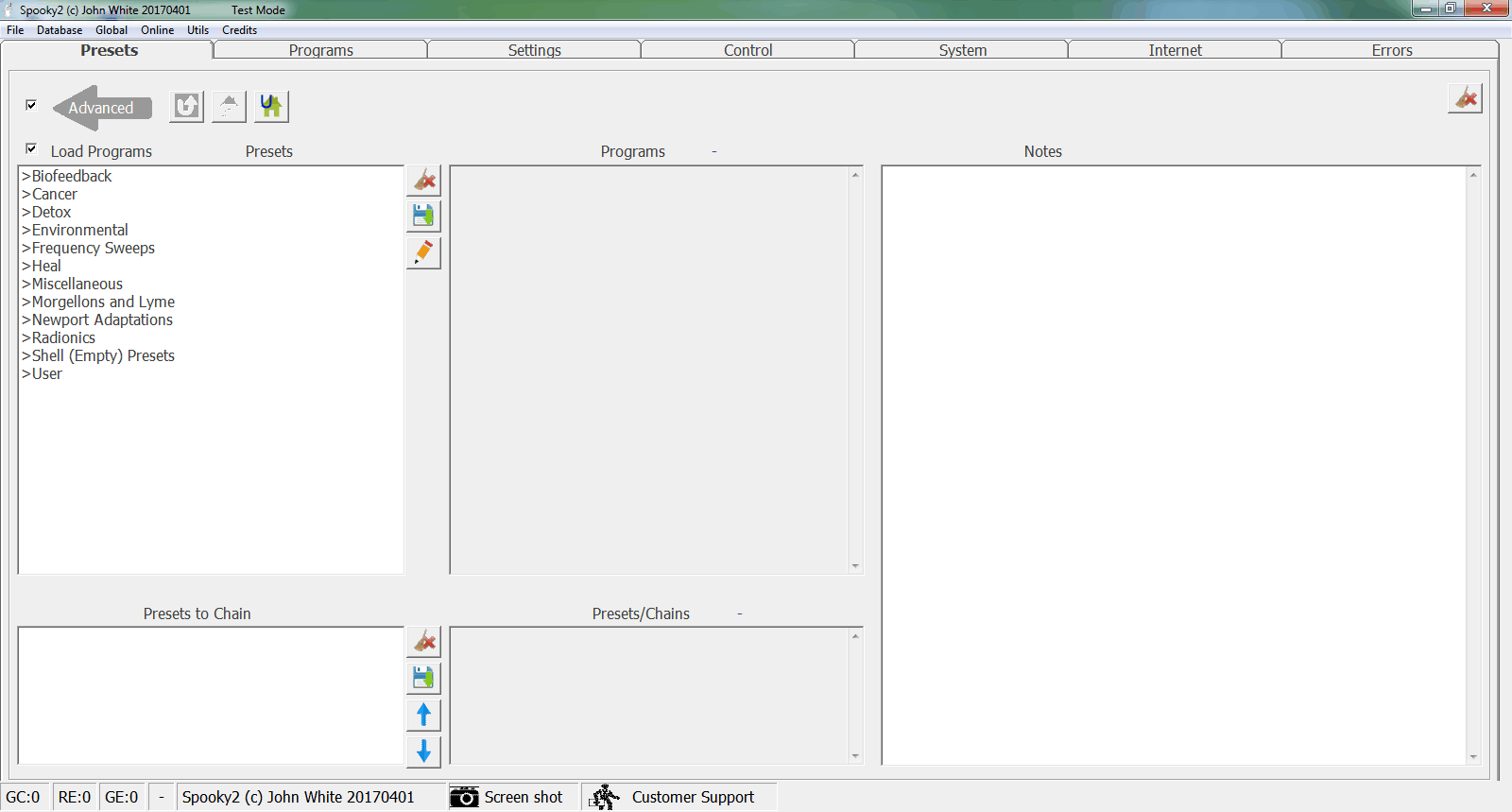Click the orange pencil edit icon
The image size is (1512, 812).
[x=424, y=252]
